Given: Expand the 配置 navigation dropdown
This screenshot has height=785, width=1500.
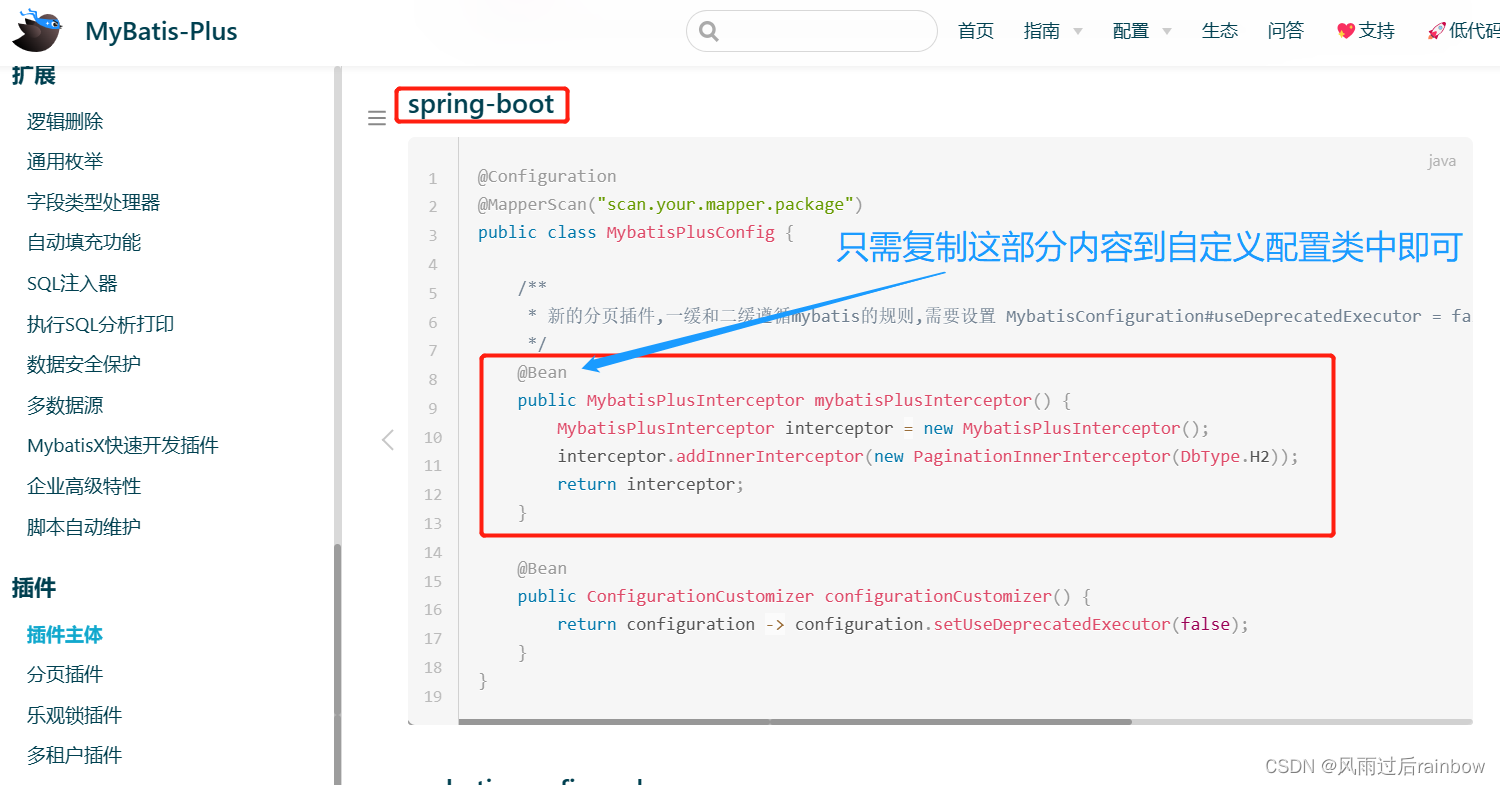Looking at the screenshot, I should click(x=1142, y=31).
